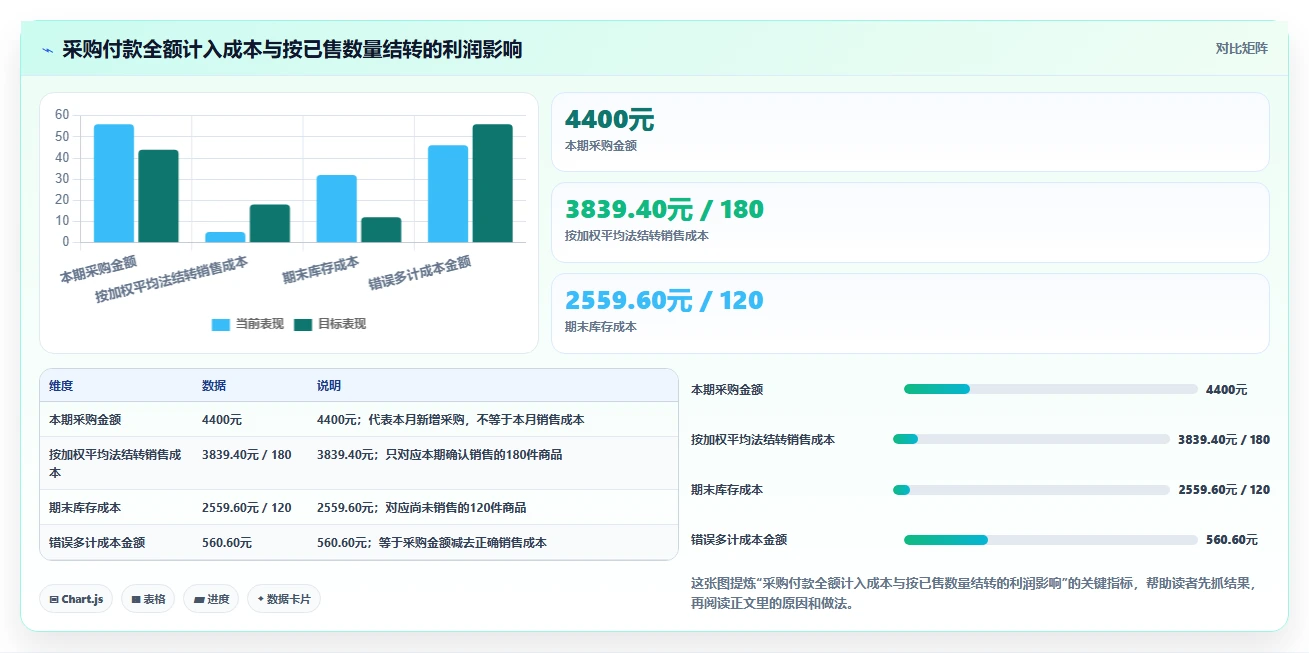The height and width of the screenshot is (653, 1309).
Task: Click the tallest dark green bar for 错误多计成本金额
Action: click(493, 183)
